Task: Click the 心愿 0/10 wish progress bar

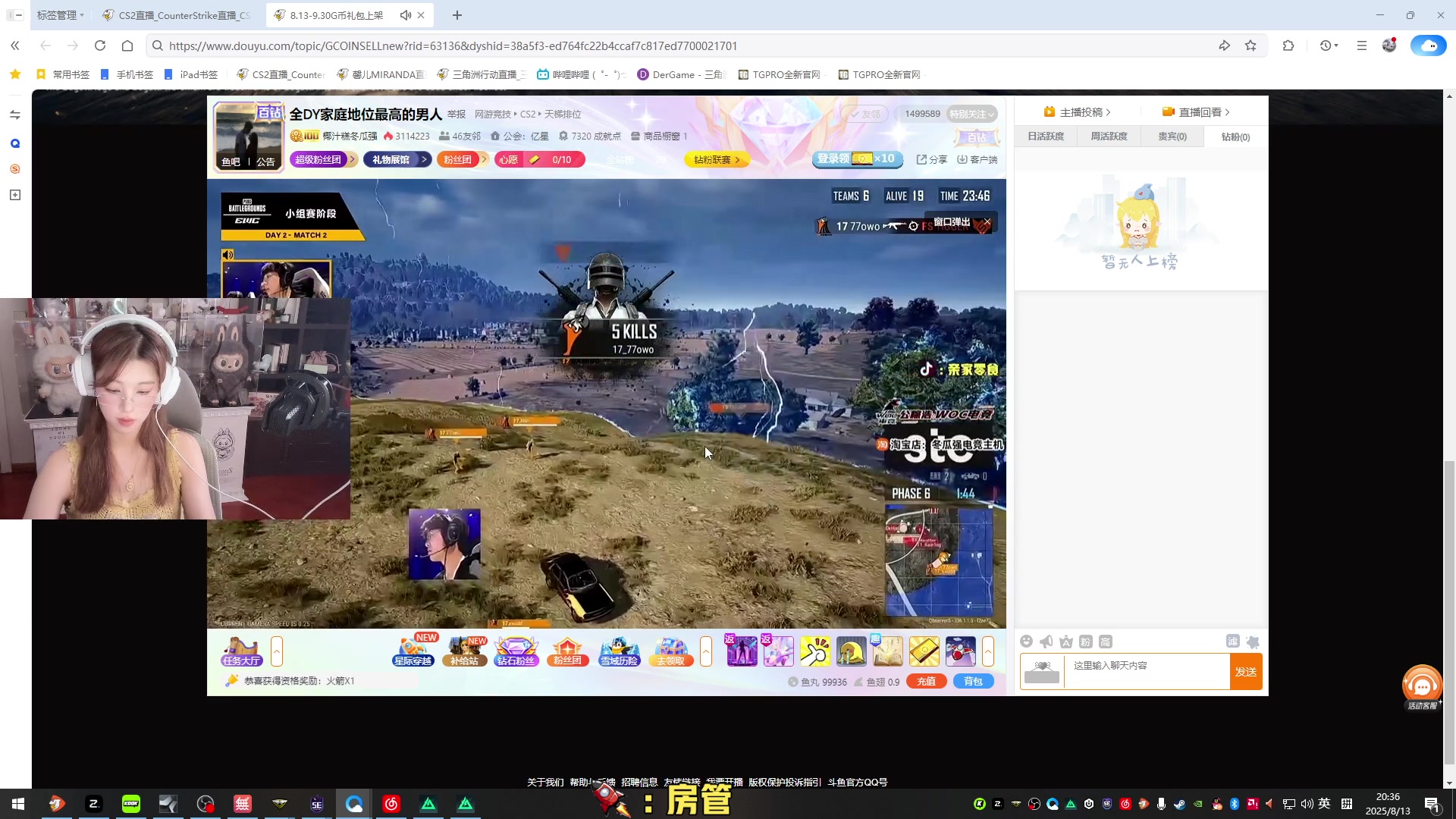Action: pos(539,159)
